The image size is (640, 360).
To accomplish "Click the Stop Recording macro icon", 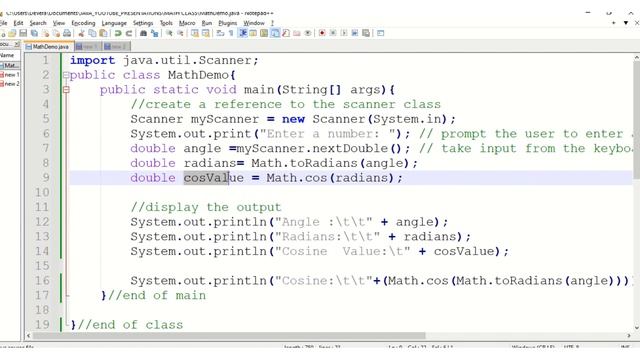I will point(333,33).
